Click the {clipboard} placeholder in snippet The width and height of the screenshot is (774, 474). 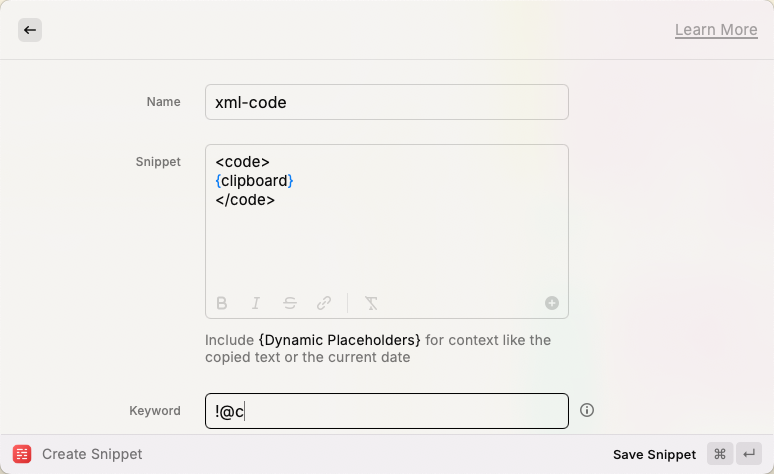254,181
